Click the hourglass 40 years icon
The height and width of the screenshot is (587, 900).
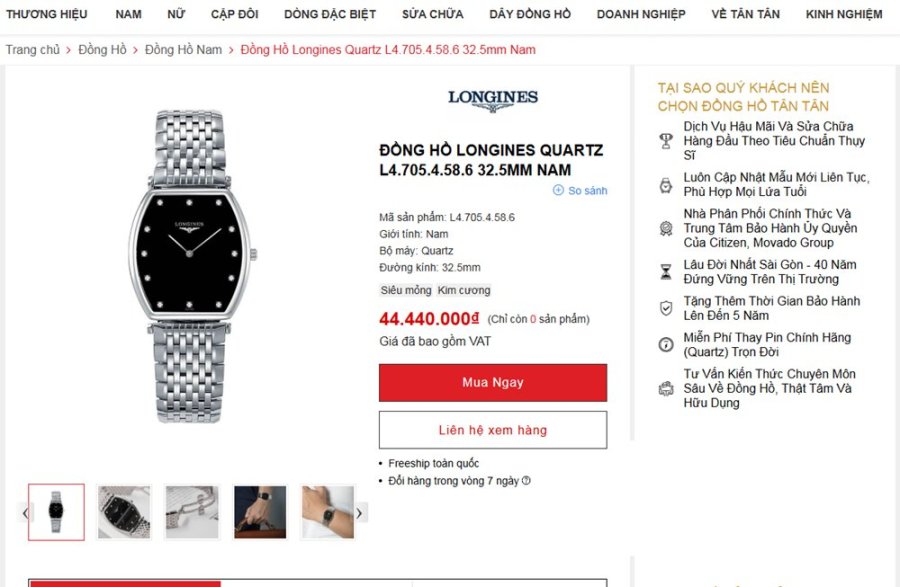point(666,272)
